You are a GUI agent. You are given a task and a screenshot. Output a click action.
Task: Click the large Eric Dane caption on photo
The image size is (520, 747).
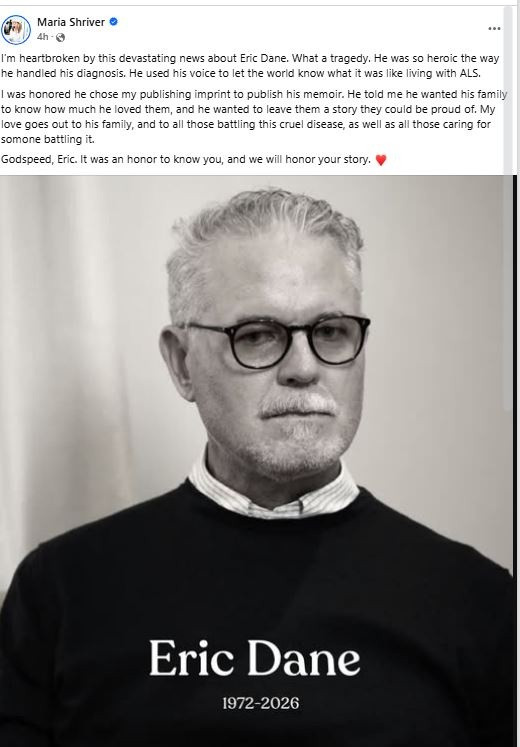tap(255, 658)
